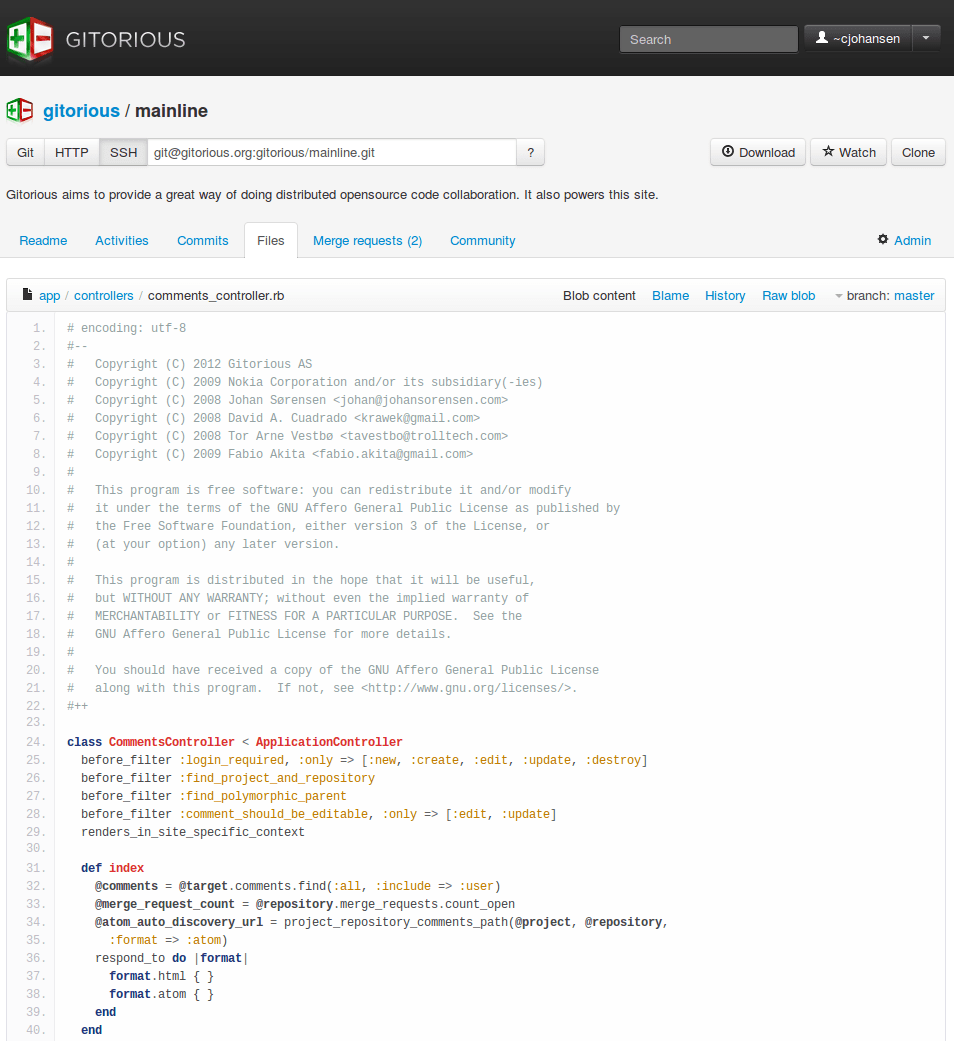This screenshot has height=1041, width=954.
Task: Click the @merge_request_count variable
Action: pos(165,904)
